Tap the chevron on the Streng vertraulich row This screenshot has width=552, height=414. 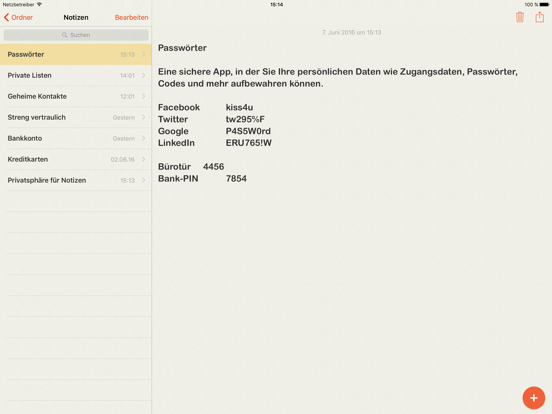(144, 117)
